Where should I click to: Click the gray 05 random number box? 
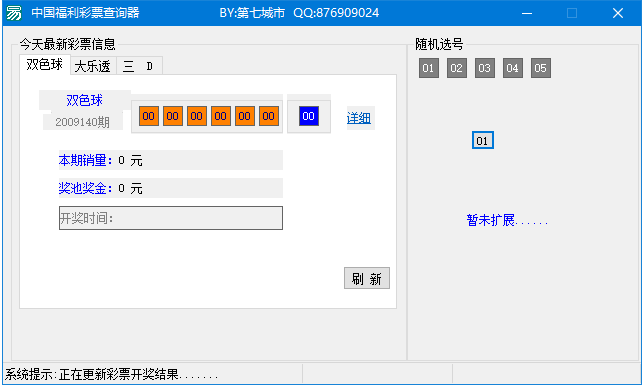click(x=540, y=68)
